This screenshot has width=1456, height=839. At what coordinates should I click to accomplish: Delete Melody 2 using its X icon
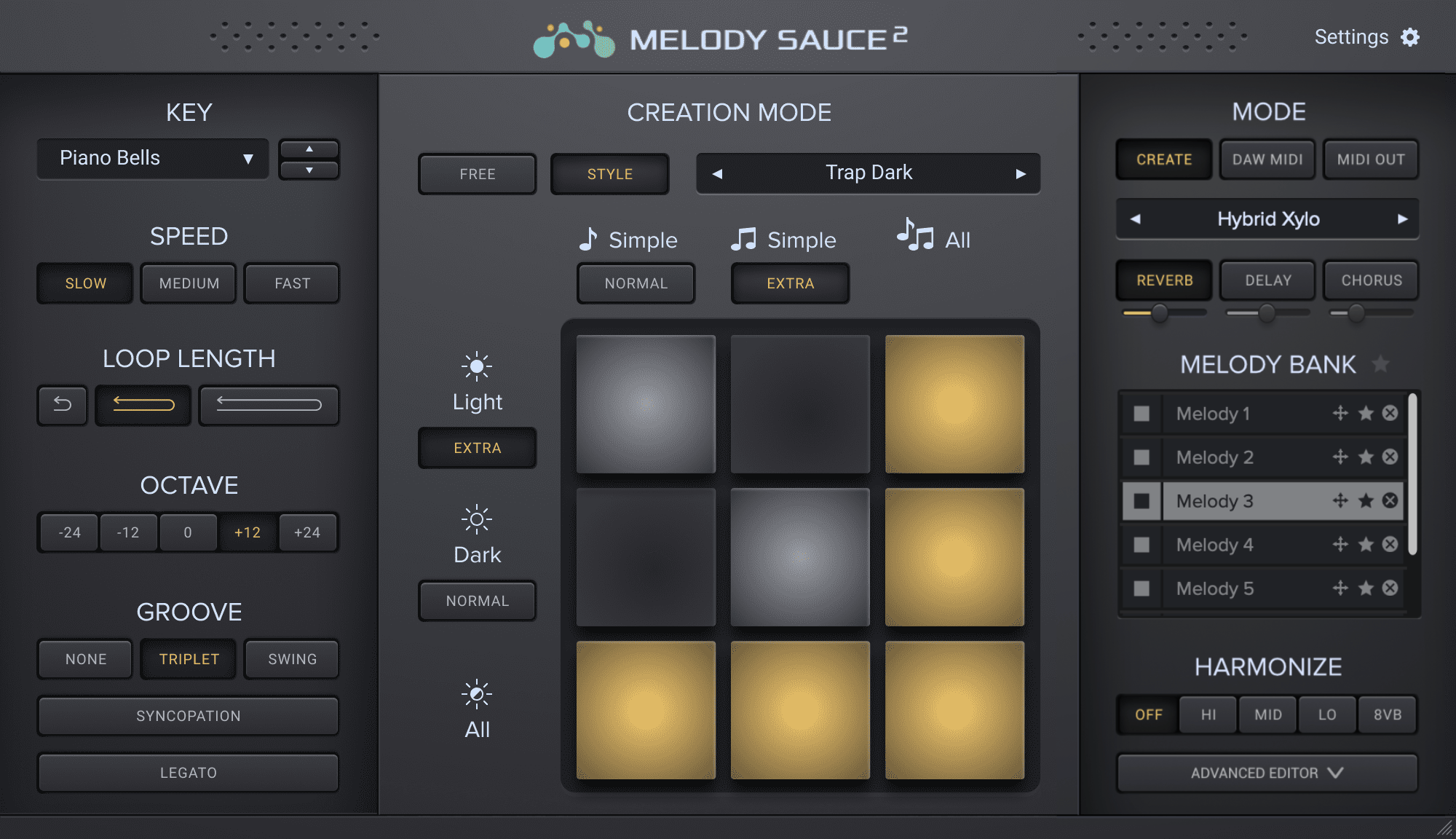(1390, 457)
